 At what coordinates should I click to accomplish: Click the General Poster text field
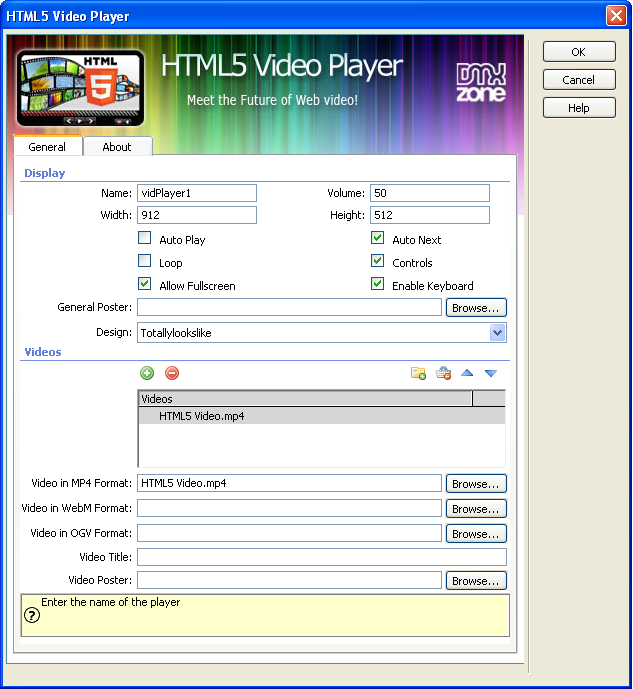click(289, 307)
